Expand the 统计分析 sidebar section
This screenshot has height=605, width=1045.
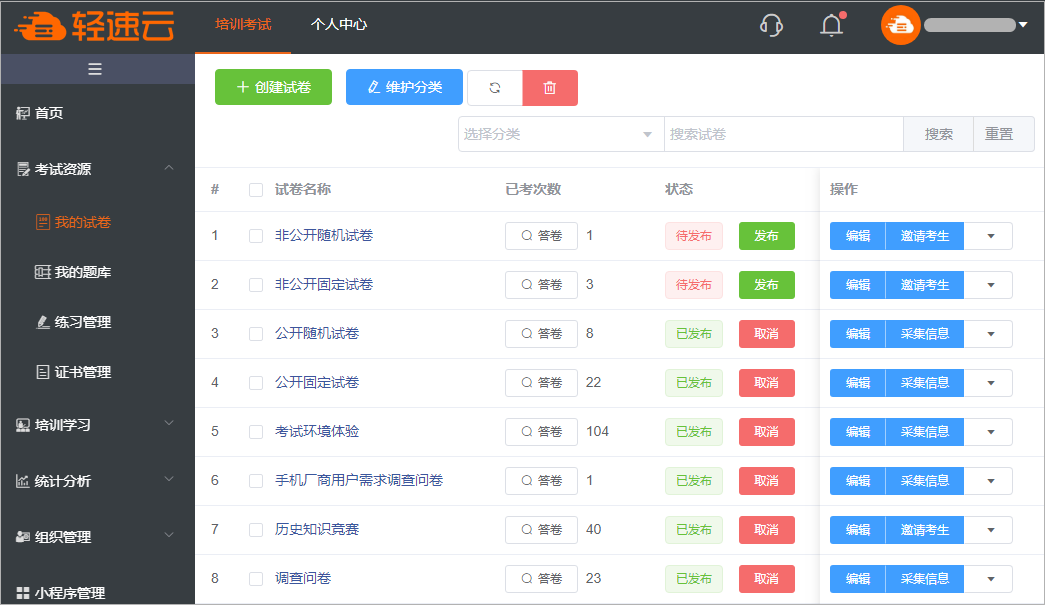point(97,480)
